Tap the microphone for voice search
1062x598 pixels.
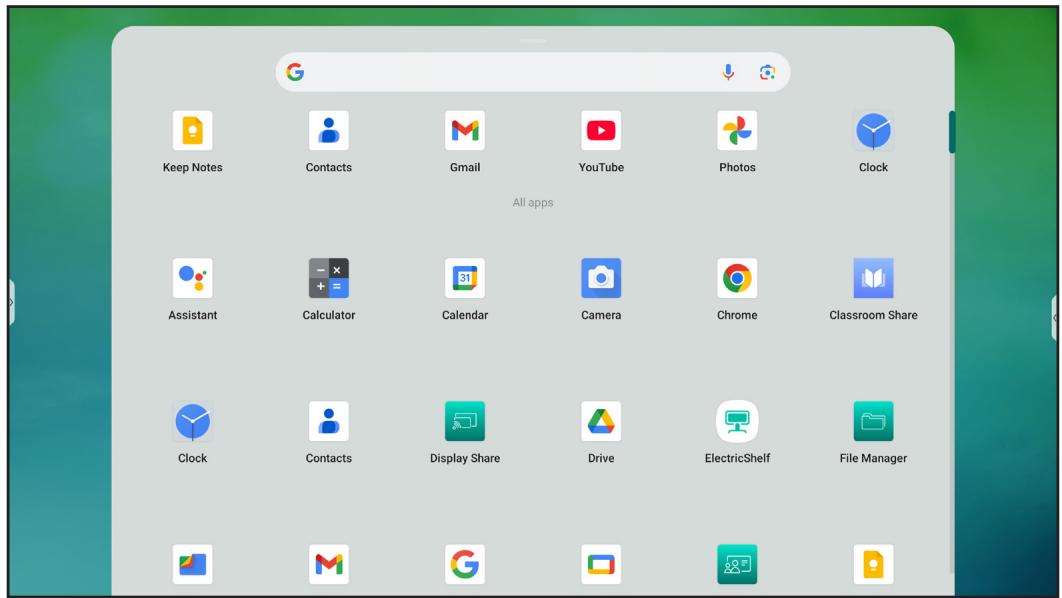point(728,72)
